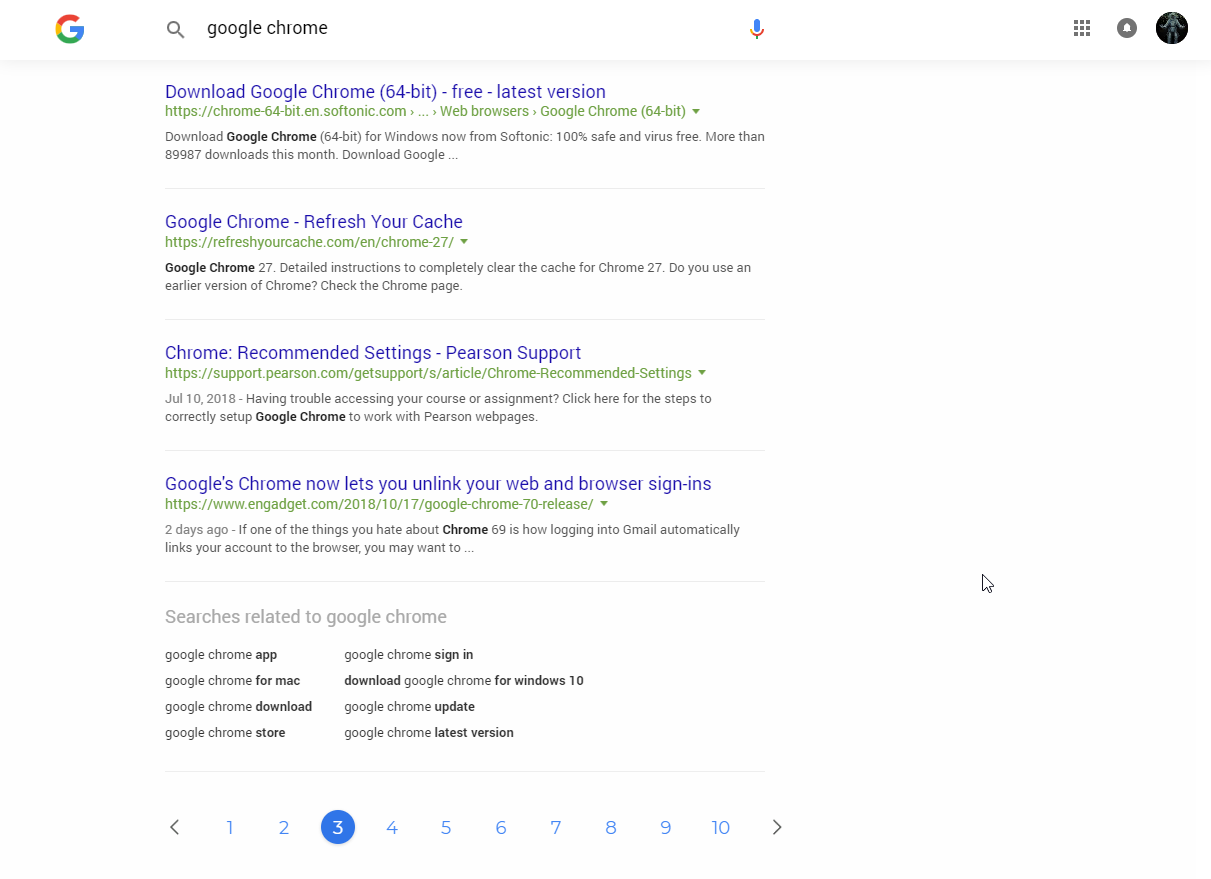This screenshot has width=1211, height=879.
Task: Expand the Pearson support URL dropdown
Action: tap(702, 373)
